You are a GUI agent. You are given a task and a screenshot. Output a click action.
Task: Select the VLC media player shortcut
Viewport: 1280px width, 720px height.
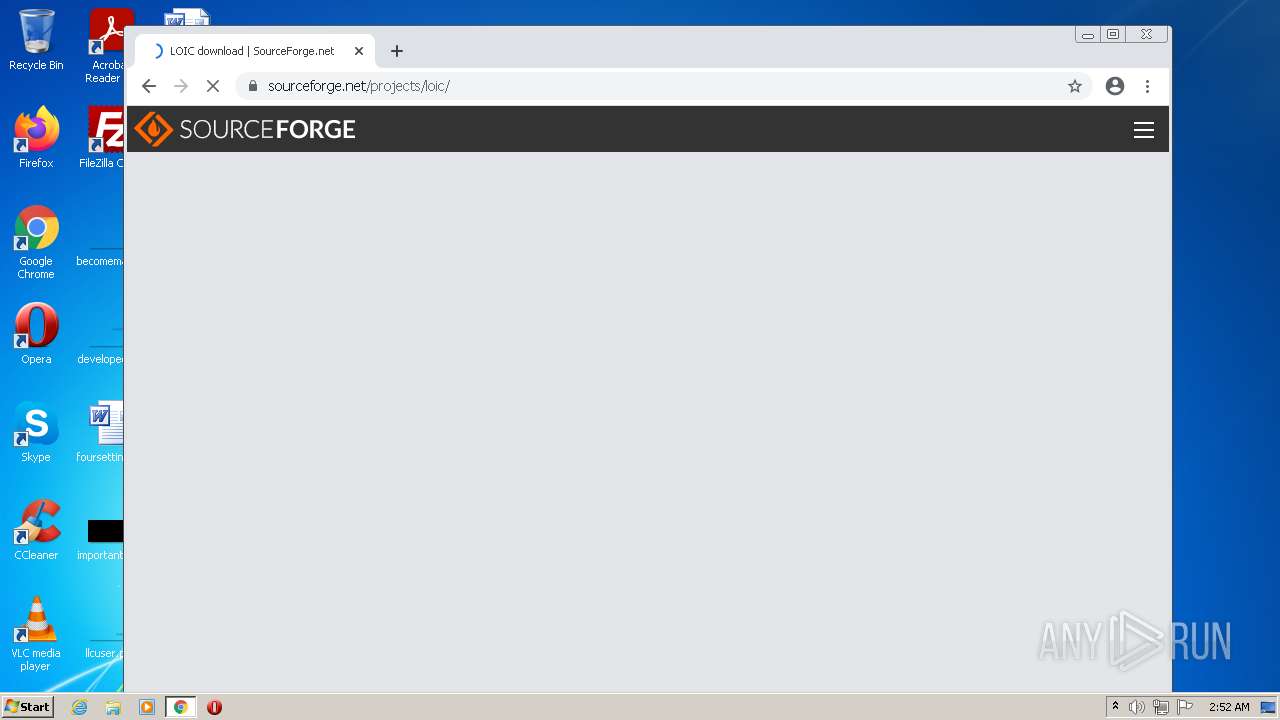[x=36, y=634]
